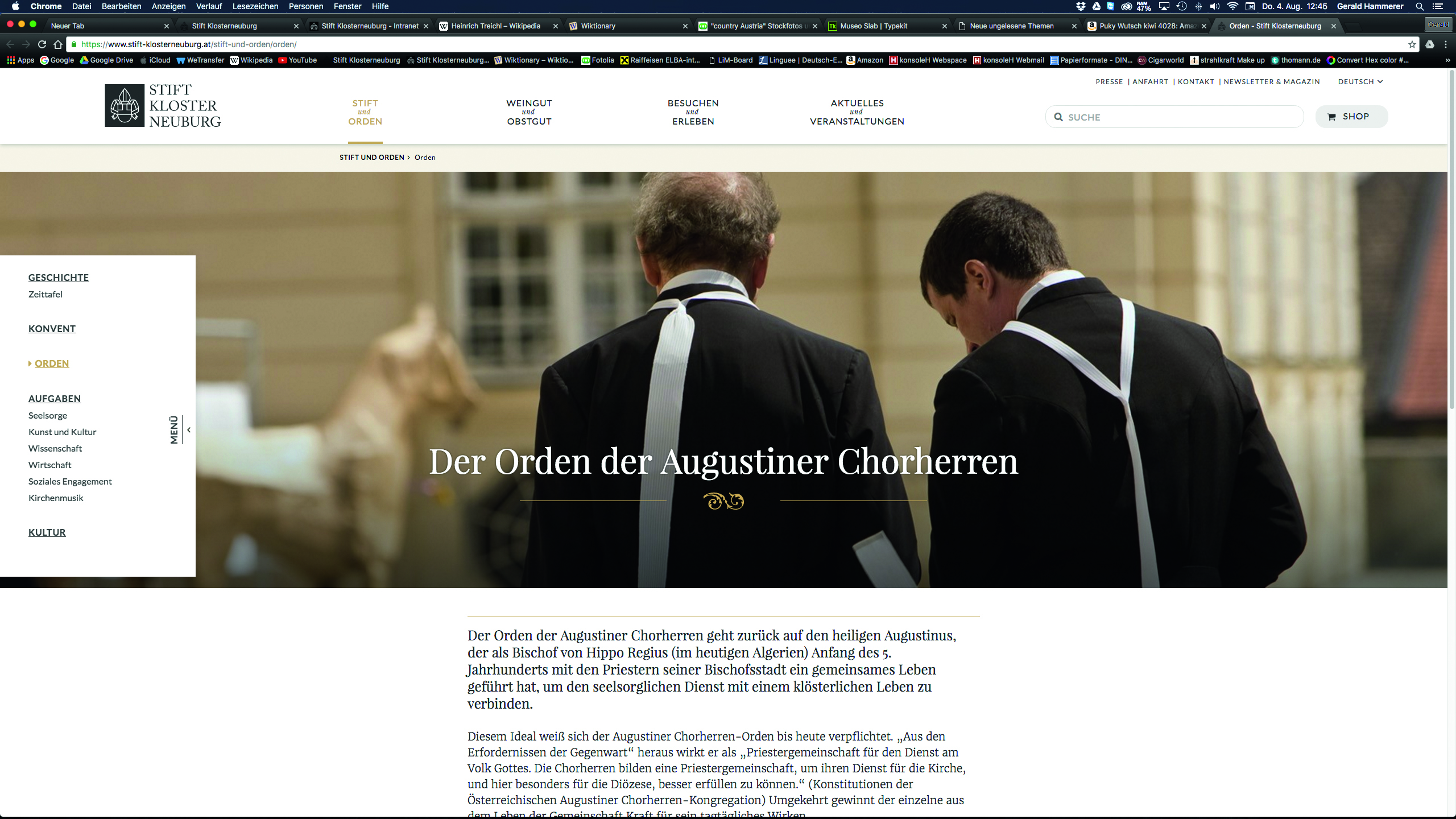Image resolution: width=1456 pixels, height=819 pixels.
Task: Open the Lesezeichen menu in menu bar
Action: pos(255,6)
